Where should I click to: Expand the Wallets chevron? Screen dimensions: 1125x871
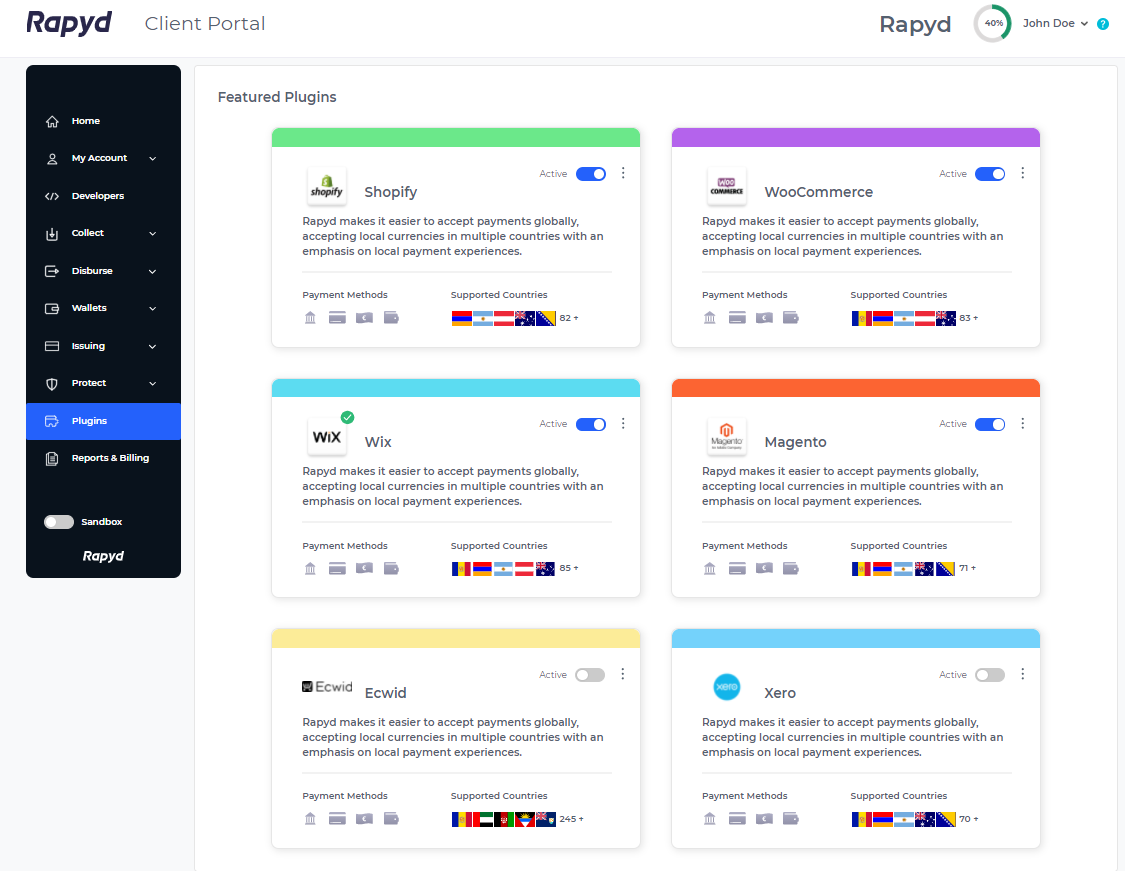[153, 309]
